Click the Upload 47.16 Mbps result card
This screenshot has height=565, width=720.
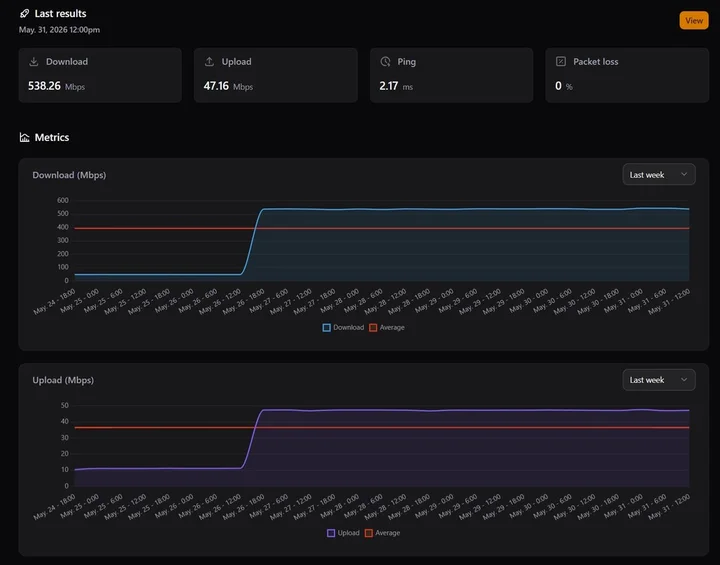tap(276, 75)
